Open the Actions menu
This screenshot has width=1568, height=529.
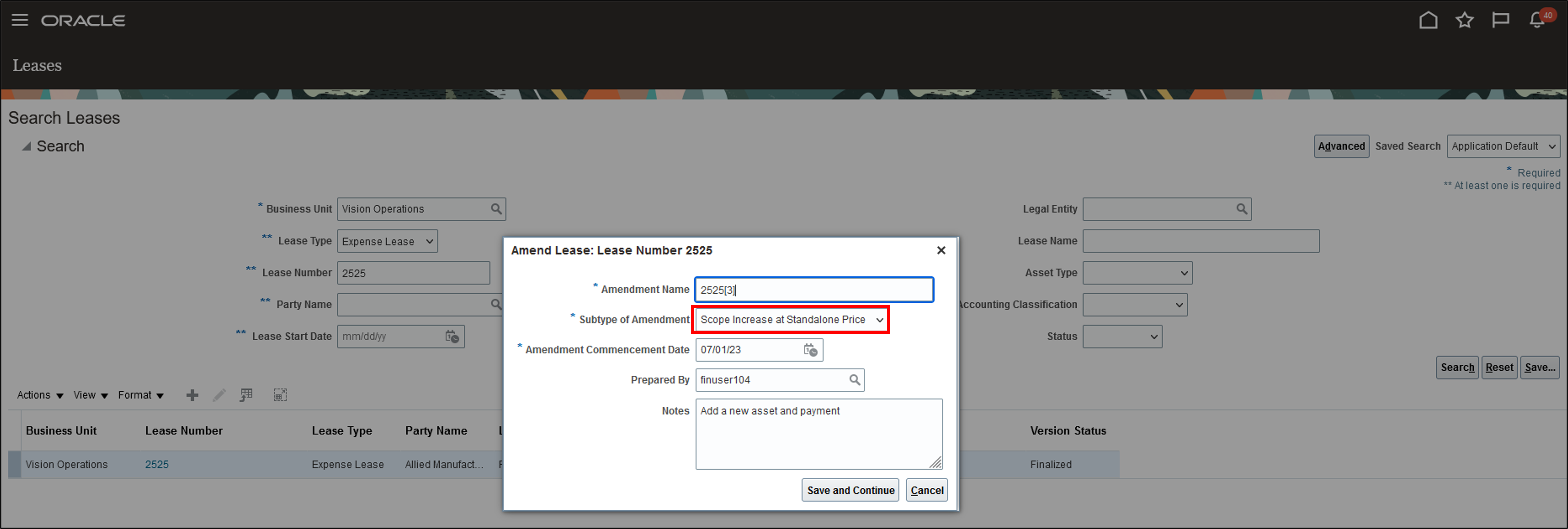(40, 395)
